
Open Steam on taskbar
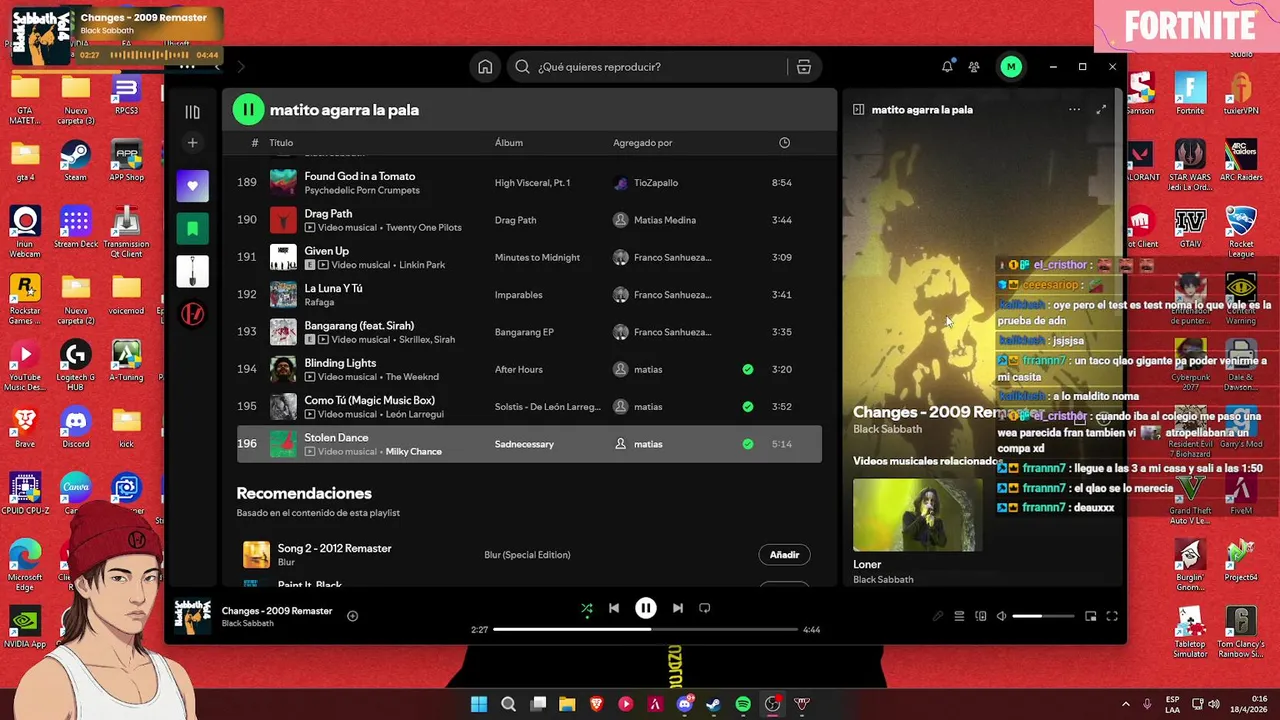[x=713, y=704]
